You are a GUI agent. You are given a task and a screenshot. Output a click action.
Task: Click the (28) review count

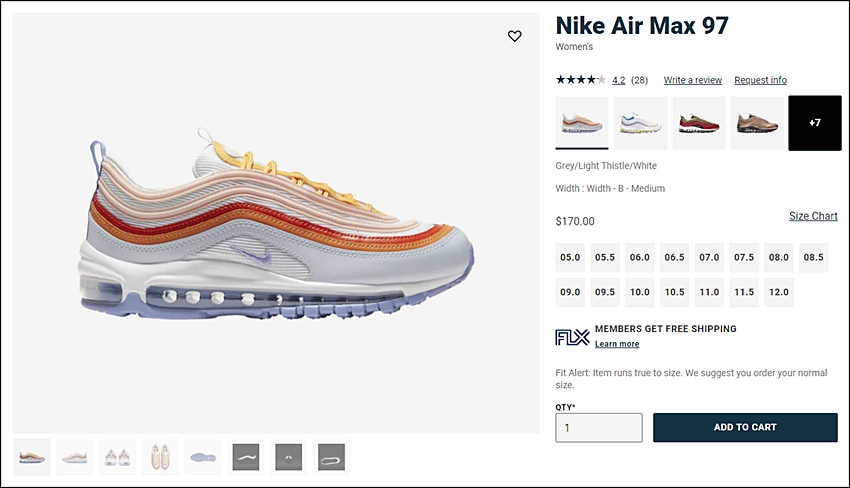(640, 80)
